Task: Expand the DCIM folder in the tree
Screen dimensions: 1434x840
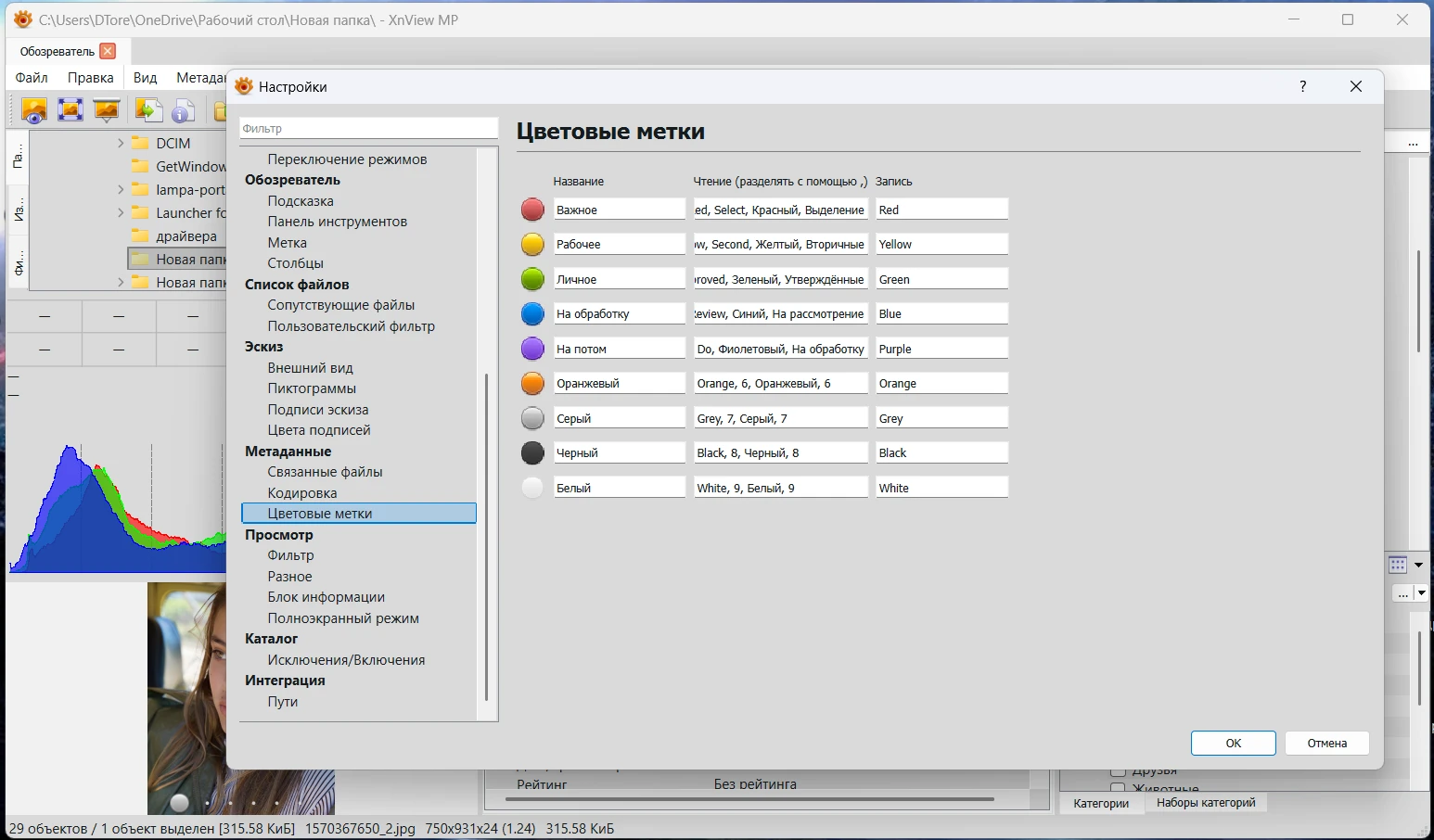Action: (x=121, y=143)
